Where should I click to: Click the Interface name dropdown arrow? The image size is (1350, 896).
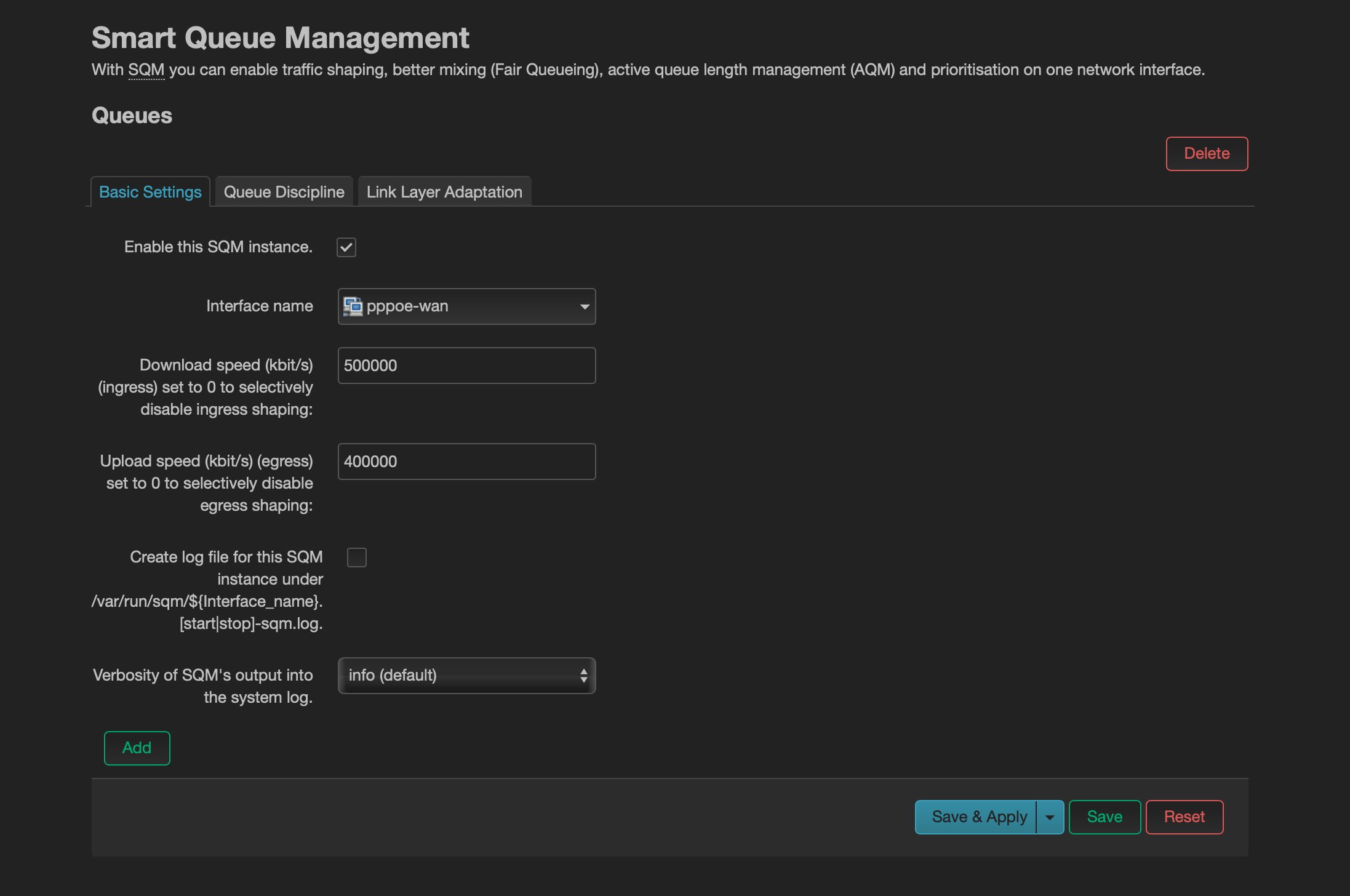pos(584,306)
